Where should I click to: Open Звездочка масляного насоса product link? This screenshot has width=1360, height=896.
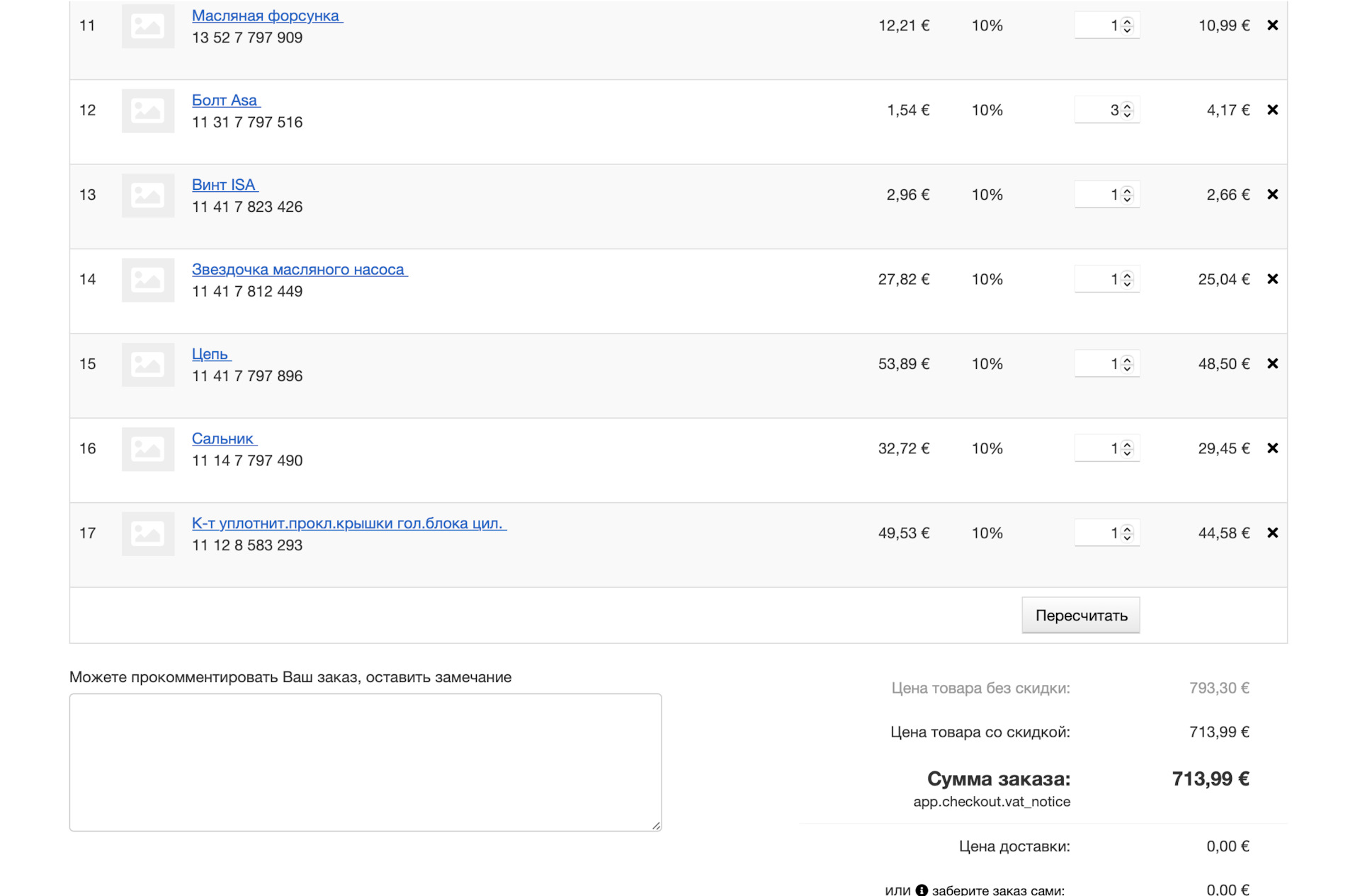click(298, 269)
